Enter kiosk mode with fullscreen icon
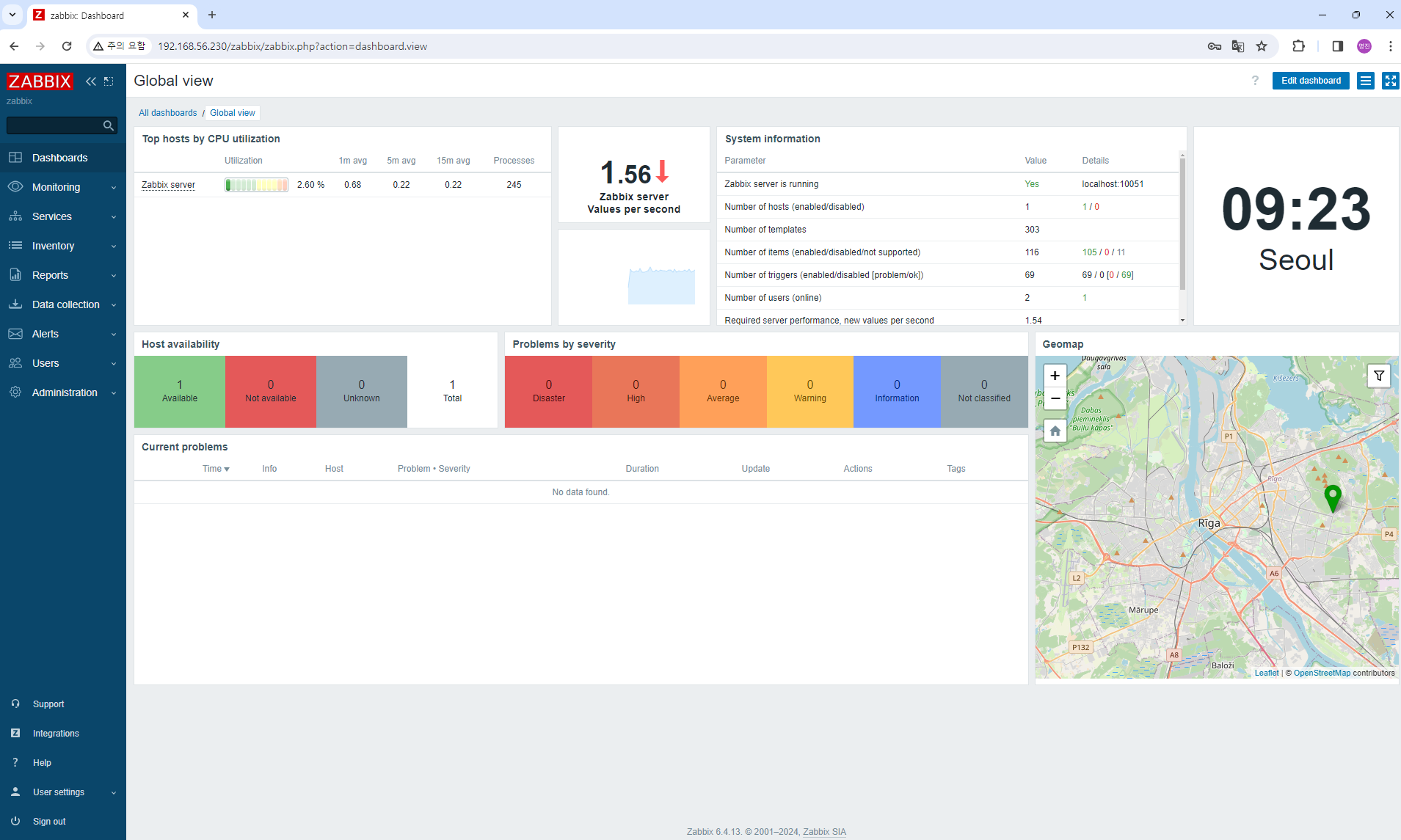Image resolution: width=1401 pixels, height=840 pixels. (x=1391, y=81)
